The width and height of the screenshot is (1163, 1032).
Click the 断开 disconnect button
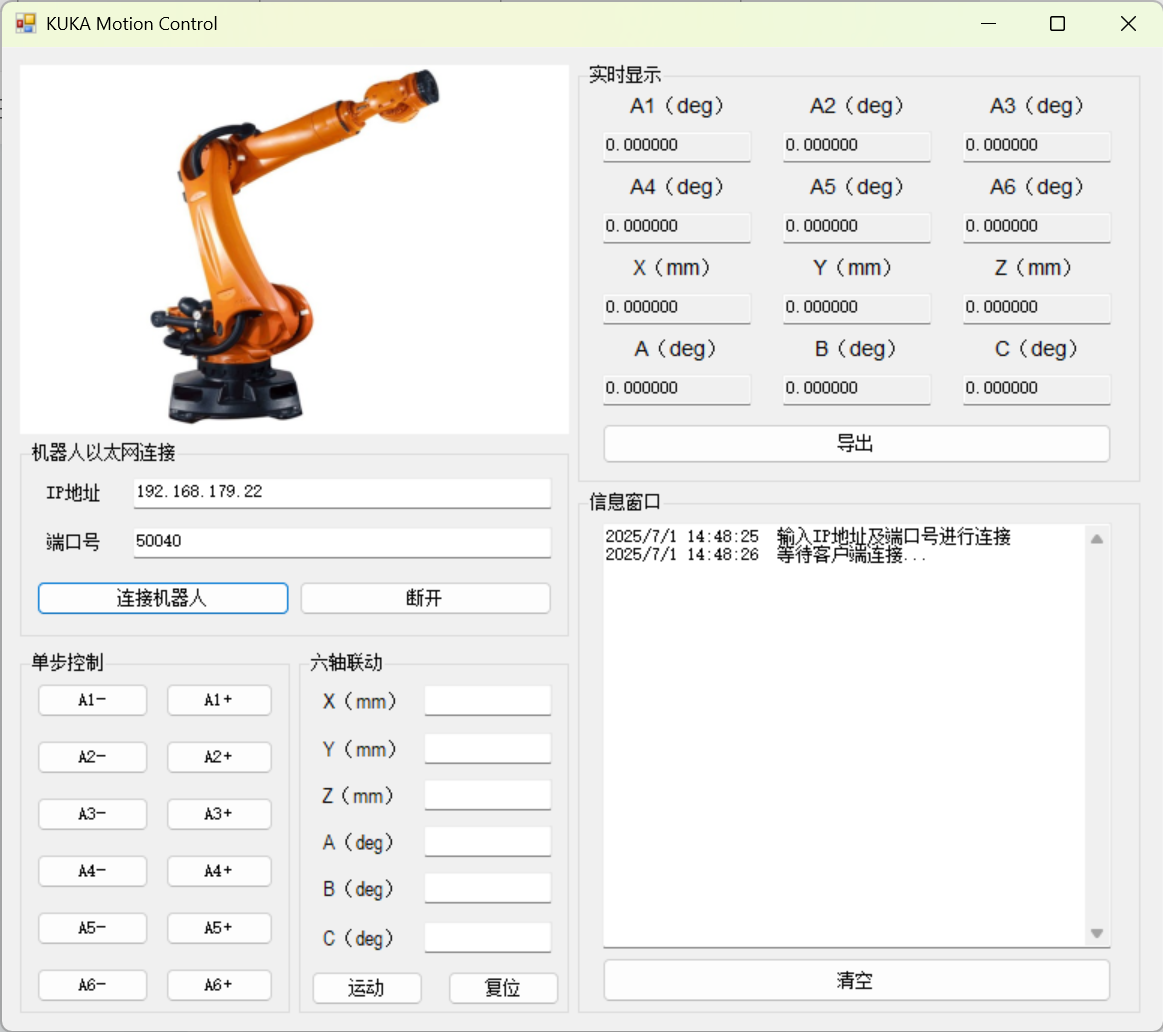[425, 598]
